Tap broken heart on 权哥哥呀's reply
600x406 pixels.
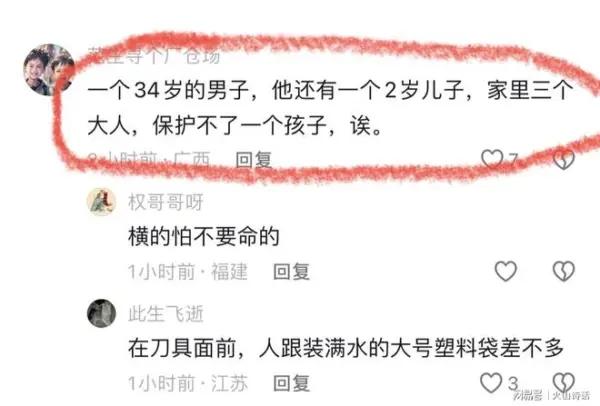[564, 271]
